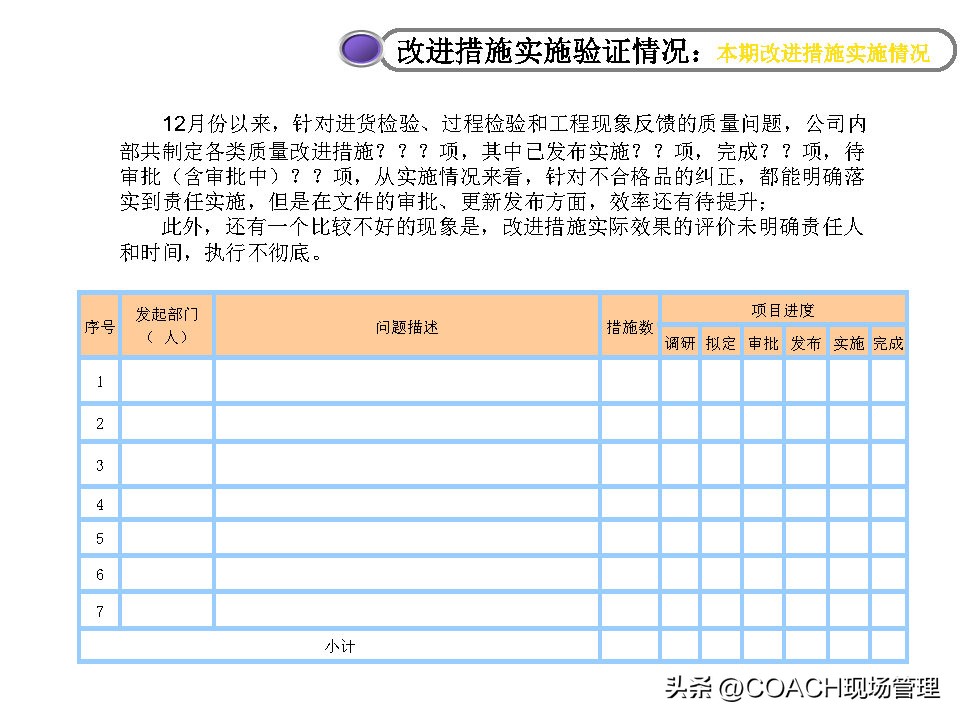Select the 发布 progress header cell
960x720 pixels.
point(804,342)
